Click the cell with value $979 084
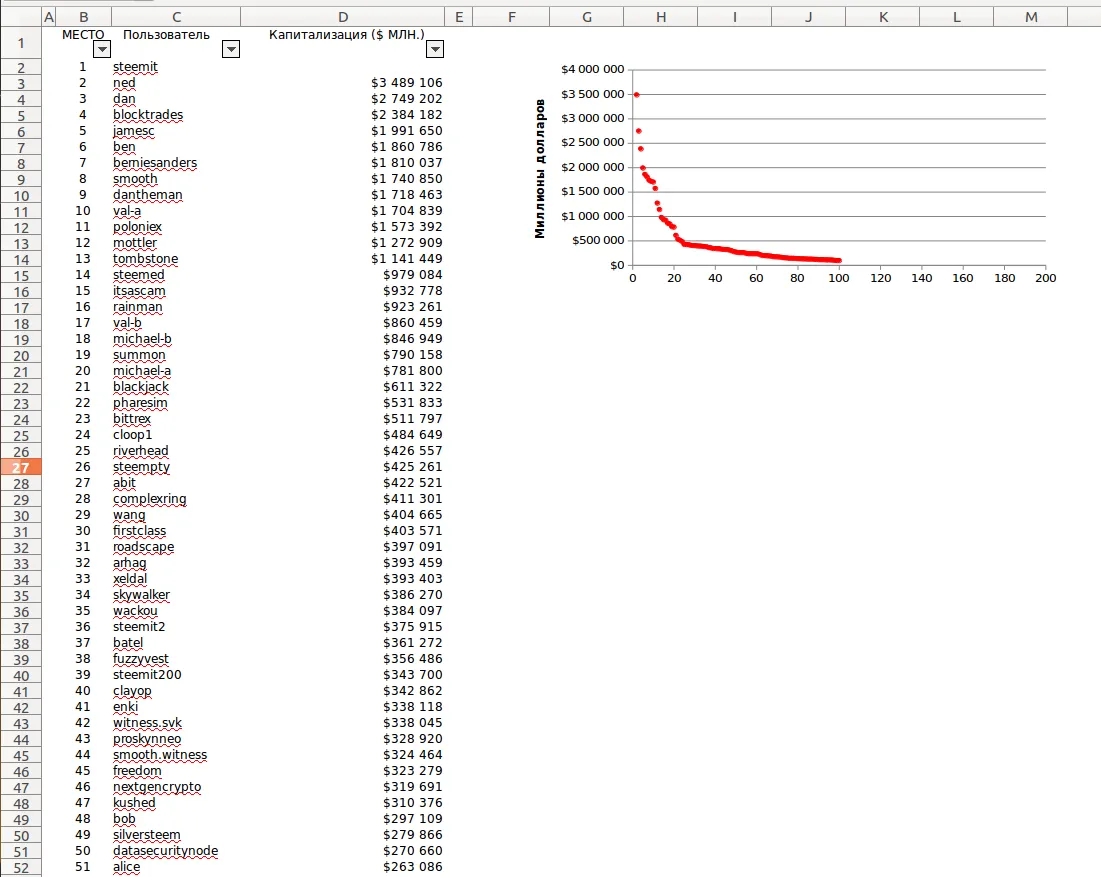The image size is (1101, 877). click(412, 275)
